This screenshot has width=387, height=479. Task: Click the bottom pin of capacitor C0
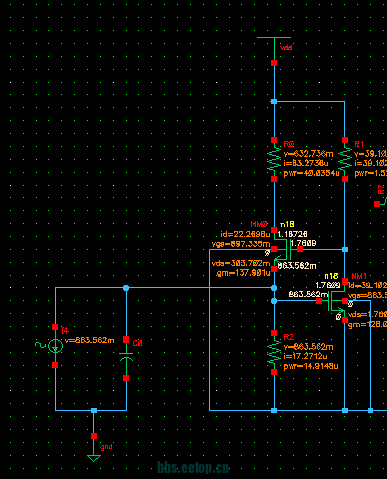click(x=126, y=378)
